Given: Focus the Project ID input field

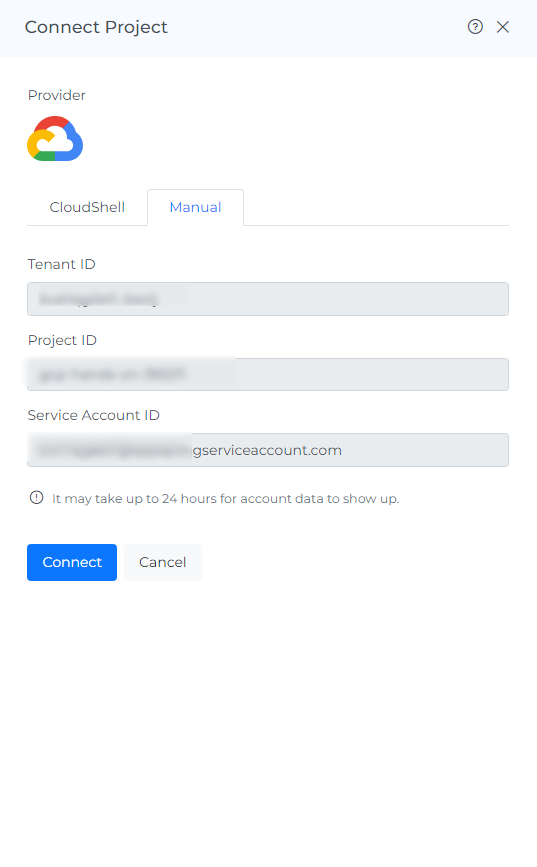Looking at the screenshot, I should (x=268, y=374).
